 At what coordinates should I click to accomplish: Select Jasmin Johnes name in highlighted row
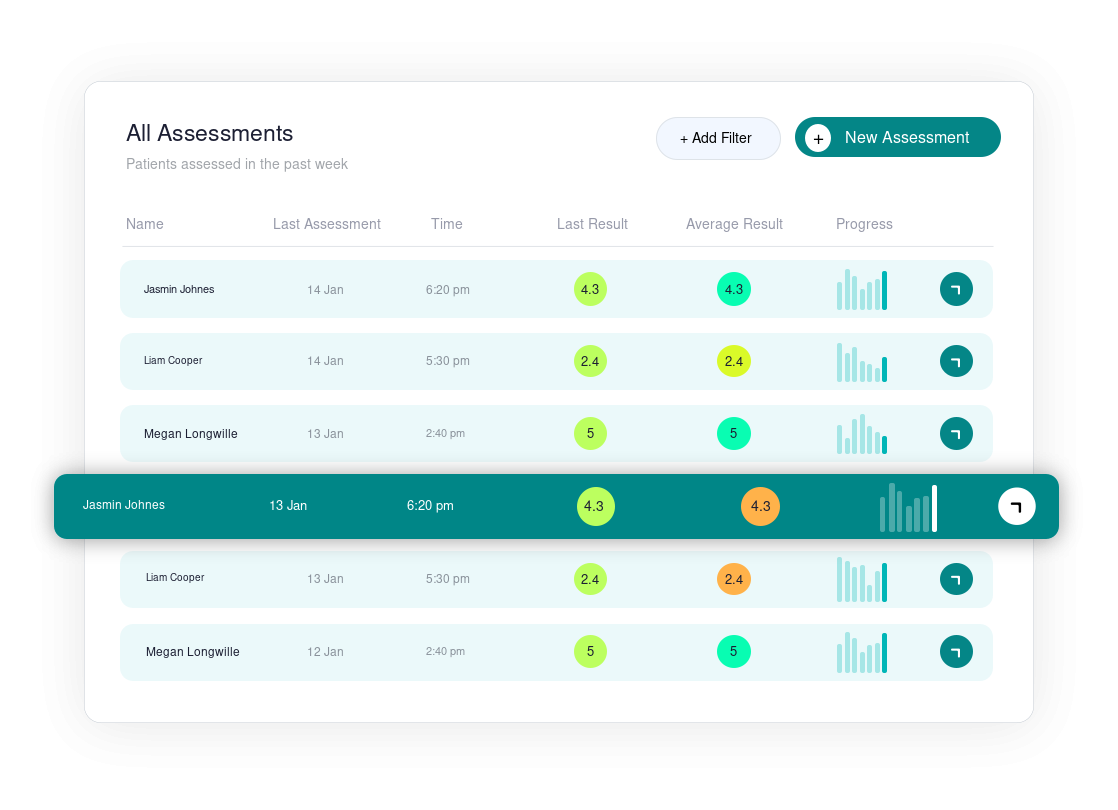[x=124, y=505]
